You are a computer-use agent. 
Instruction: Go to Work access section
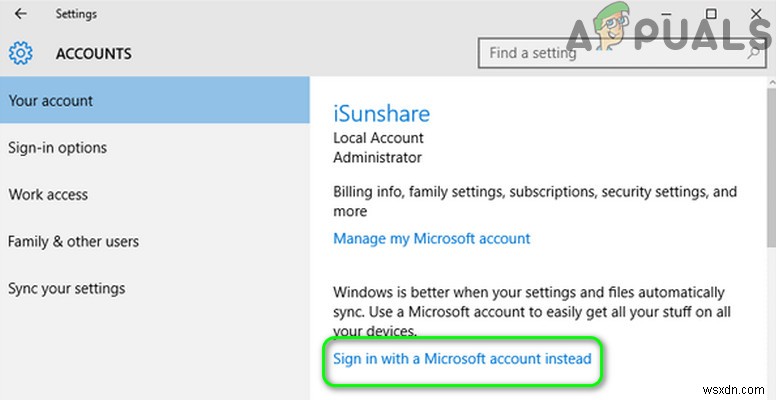48,195
